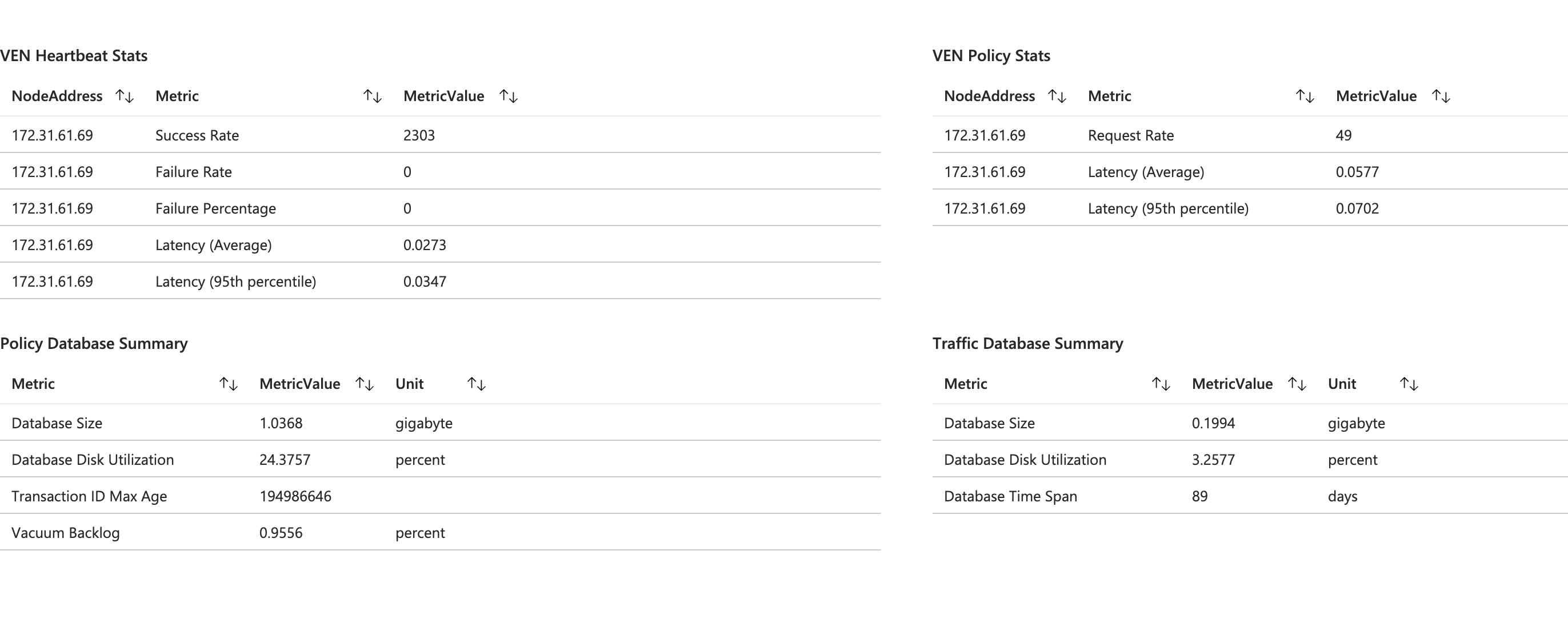Click the 0.0702 policy latency value
Viewport: 1568px width, 627px height.
[x=1357, y=208]
